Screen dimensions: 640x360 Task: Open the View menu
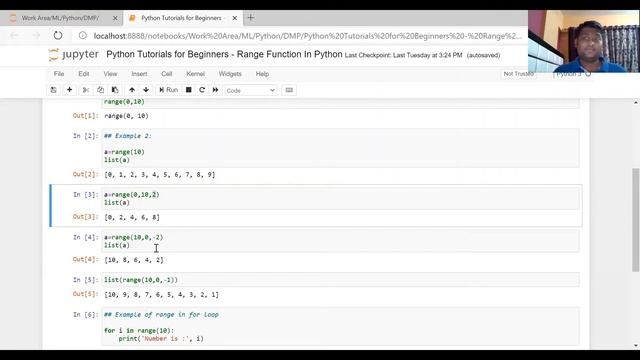pos(110,74)
